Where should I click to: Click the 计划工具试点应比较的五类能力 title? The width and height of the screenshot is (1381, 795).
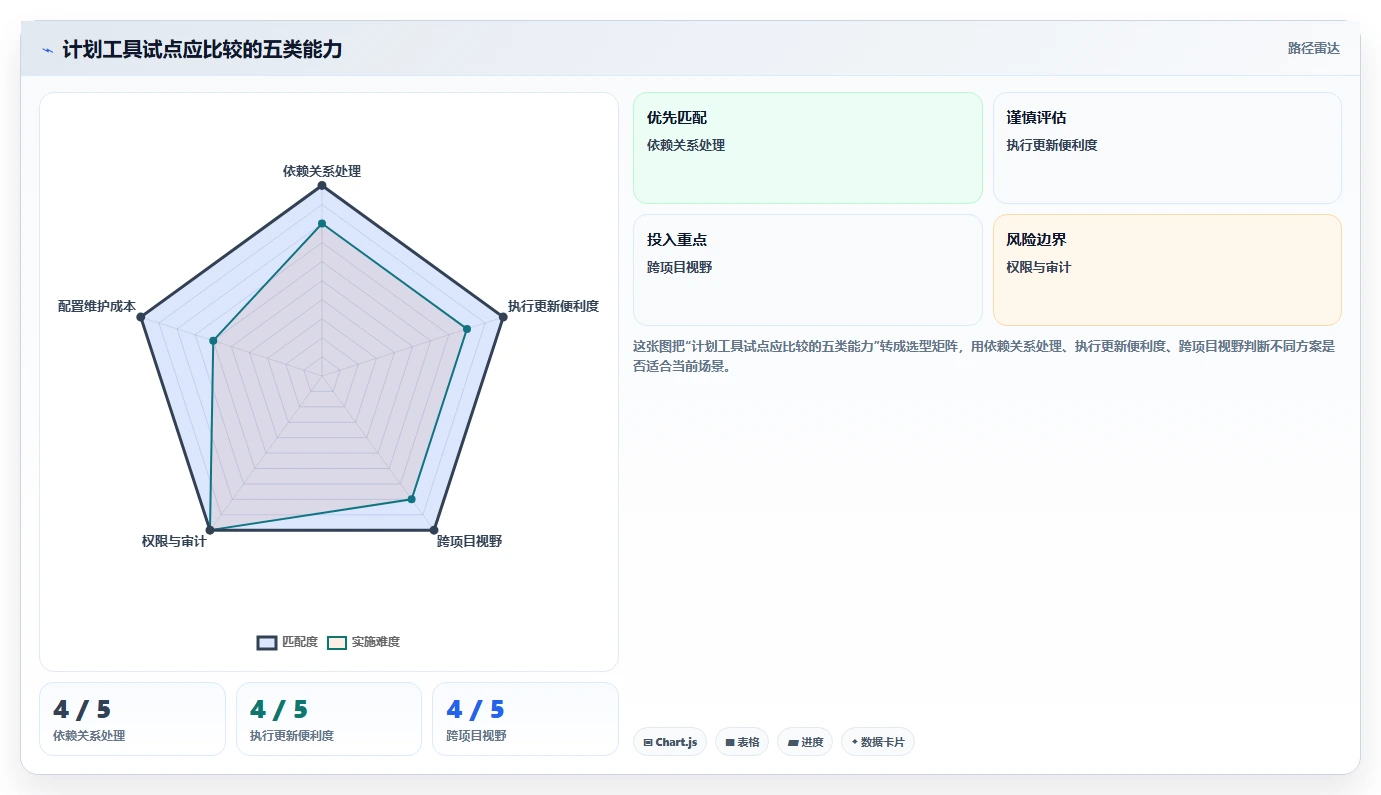pos(202,49)
